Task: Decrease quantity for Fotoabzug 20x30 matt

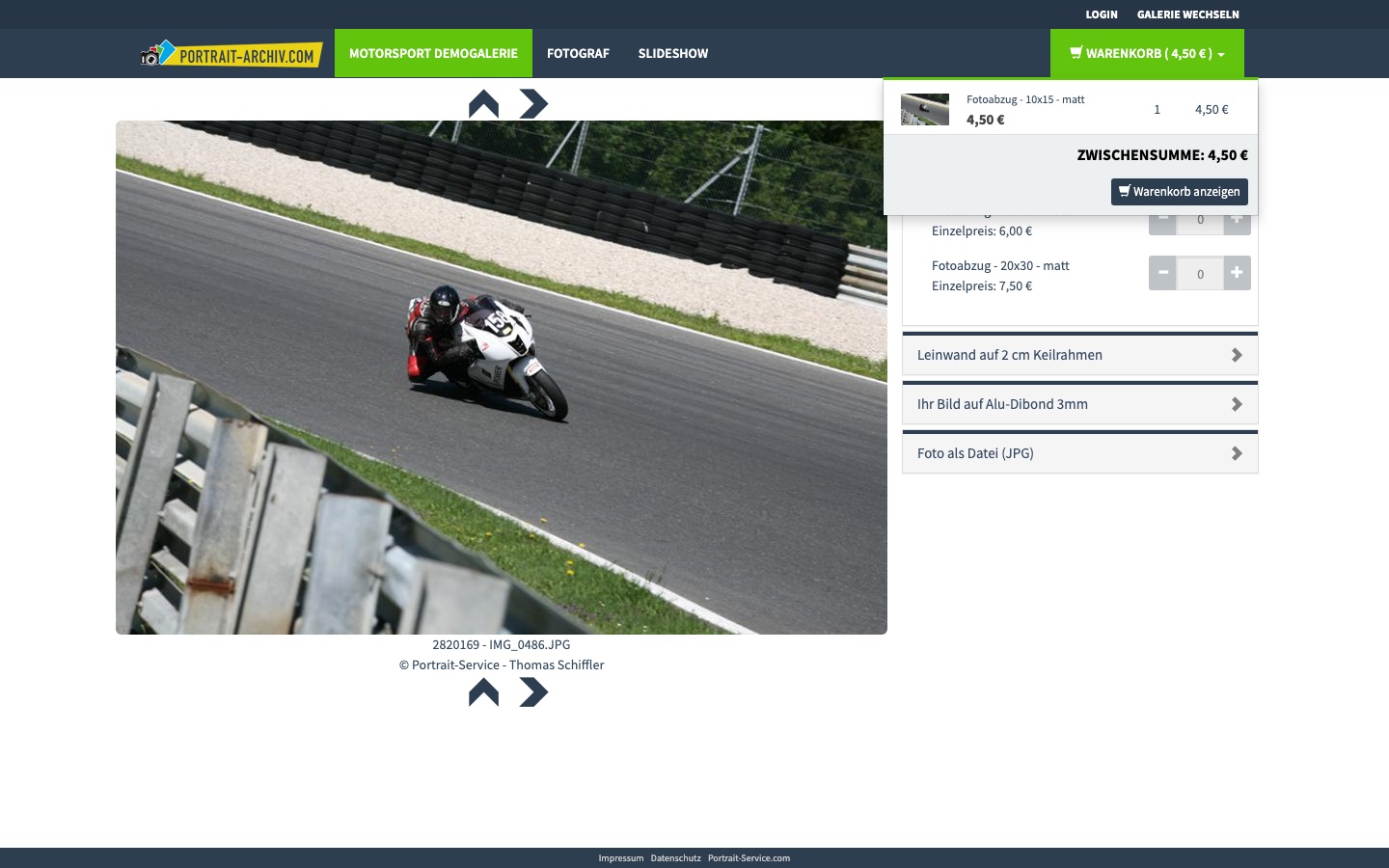Action: 1162,273
